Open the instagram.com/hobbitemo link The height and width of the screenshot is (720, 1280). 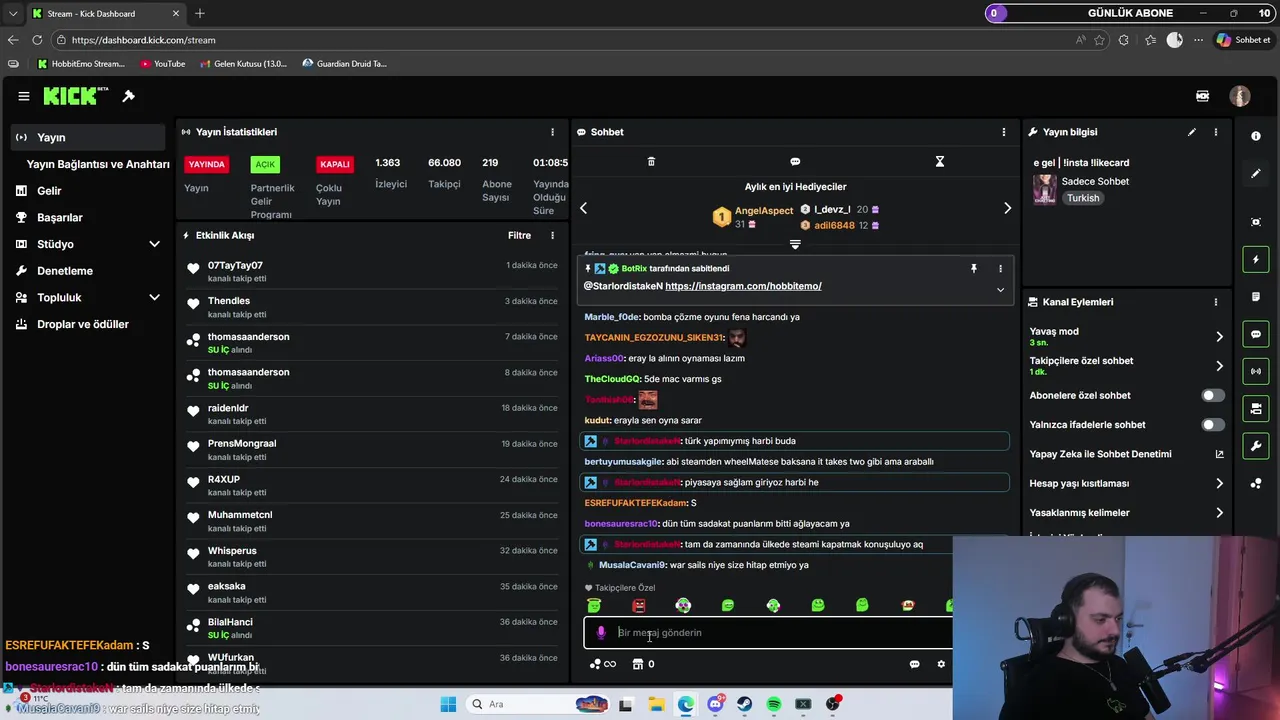(743, 286)
